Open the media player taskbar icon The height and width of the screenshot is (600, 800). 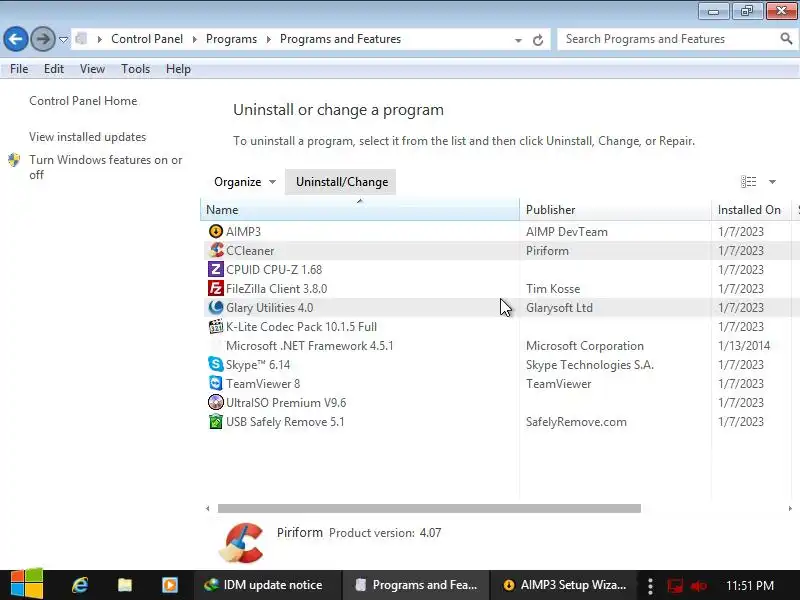(170, 585)
